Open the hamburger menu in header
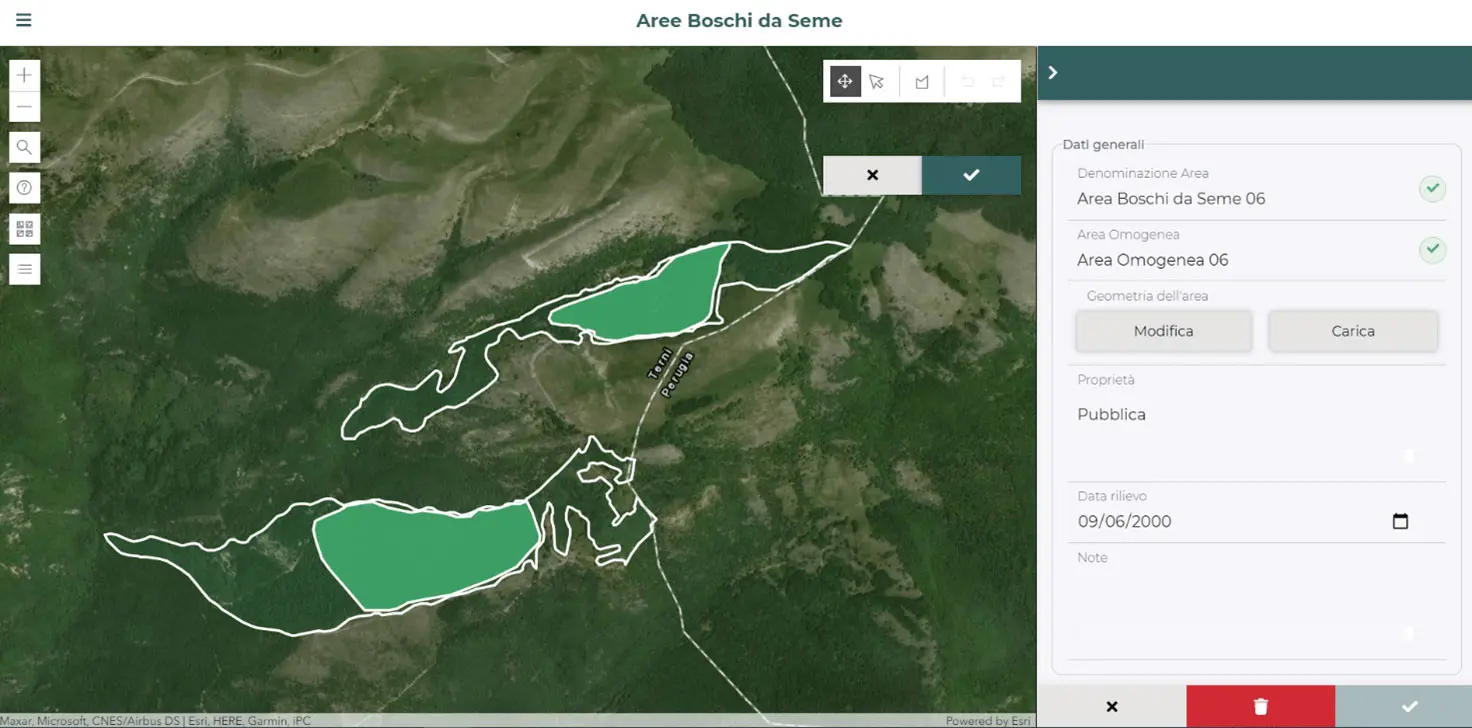This screenshot has width=1472, height=728. 24,20
